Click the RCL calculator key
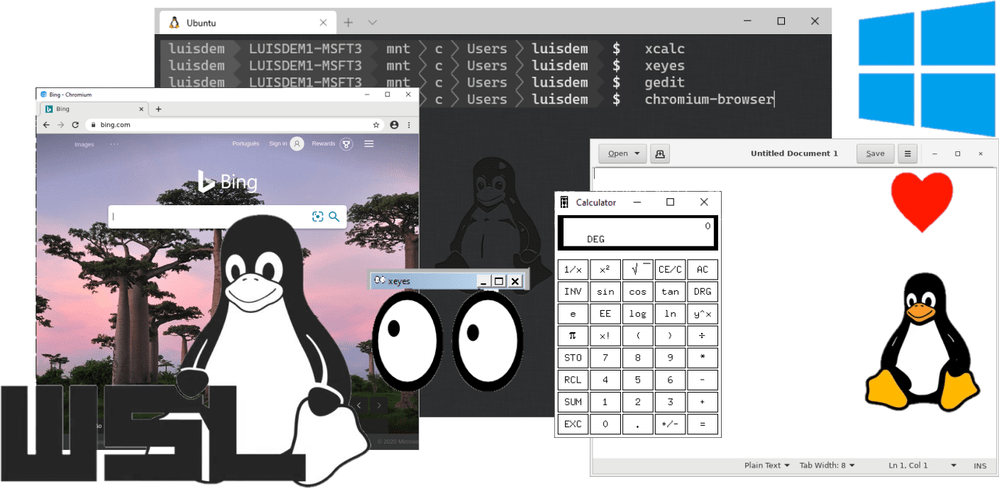 [573, 380]
